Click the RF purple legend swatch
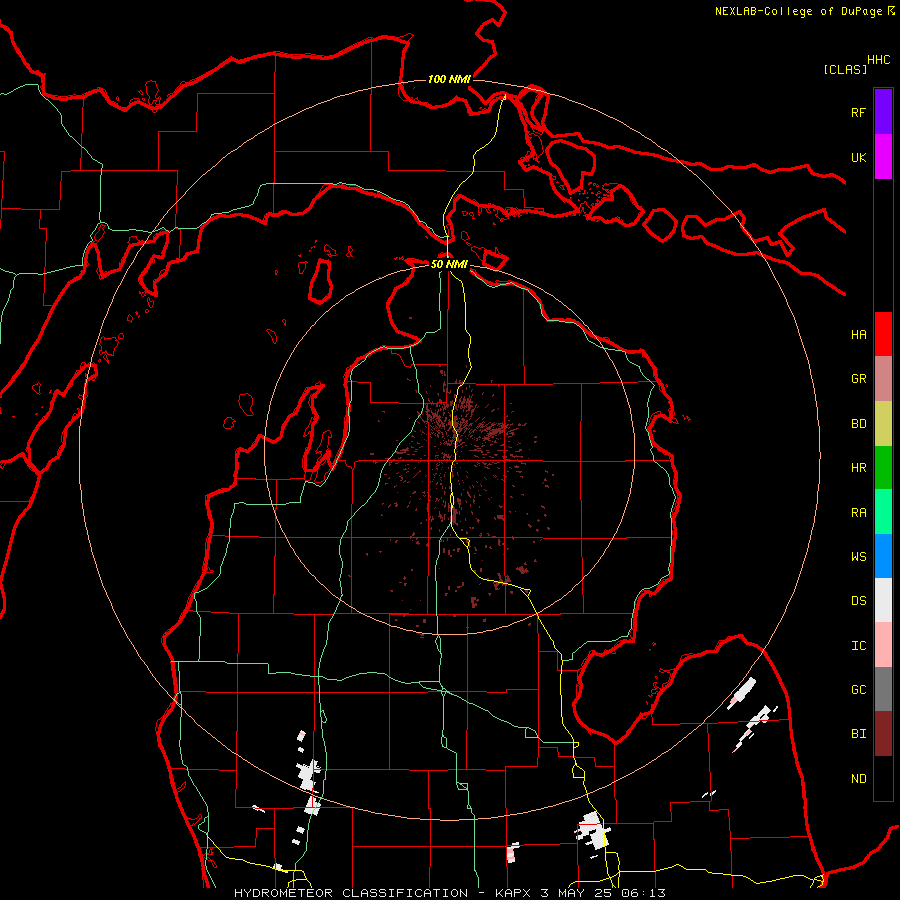This screenshot has height=900, width=900. (x=883, y=112)
